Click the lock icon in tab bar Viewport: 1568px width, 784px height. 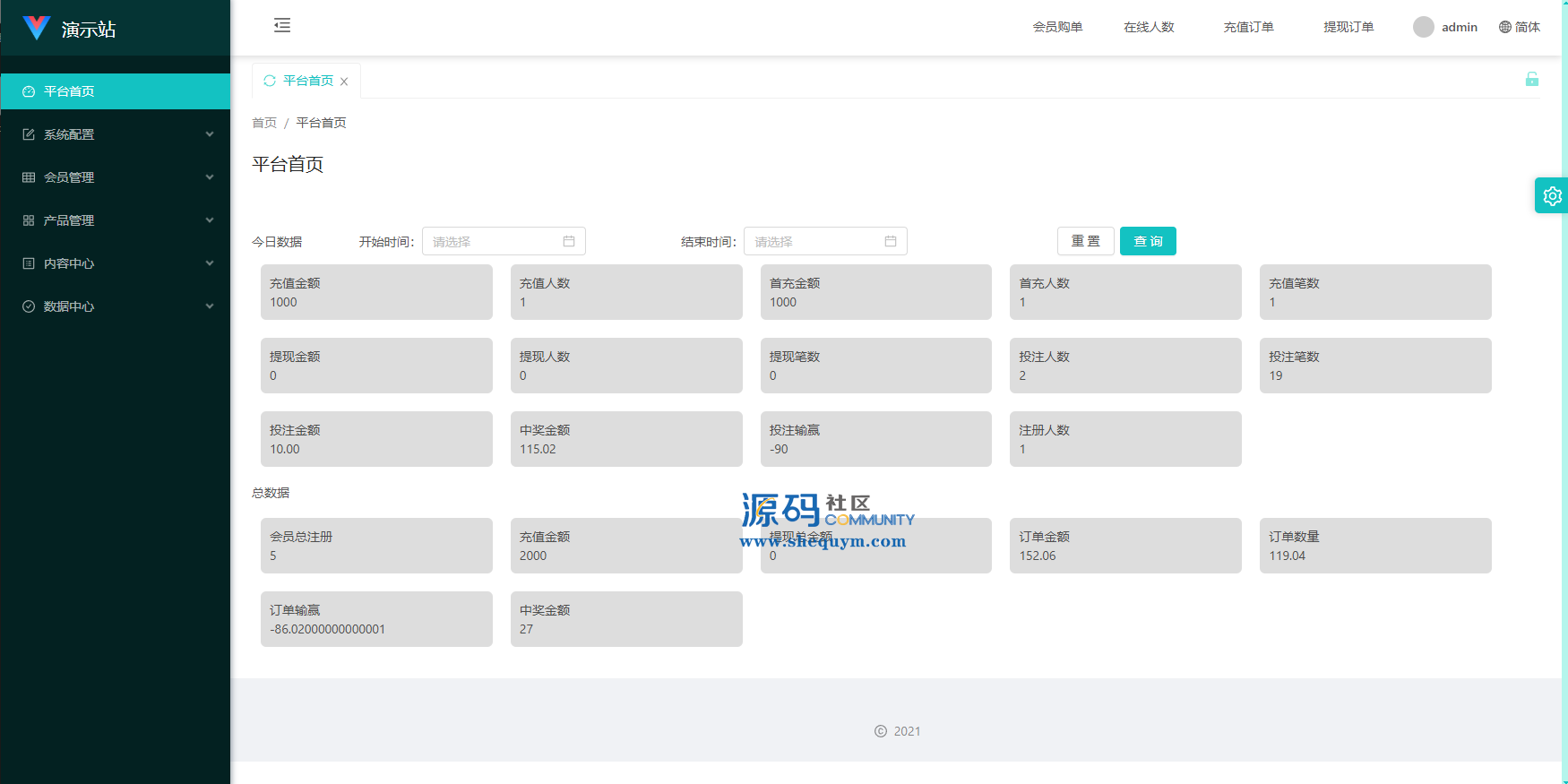pyautogui.click(x=1532, y=80)
